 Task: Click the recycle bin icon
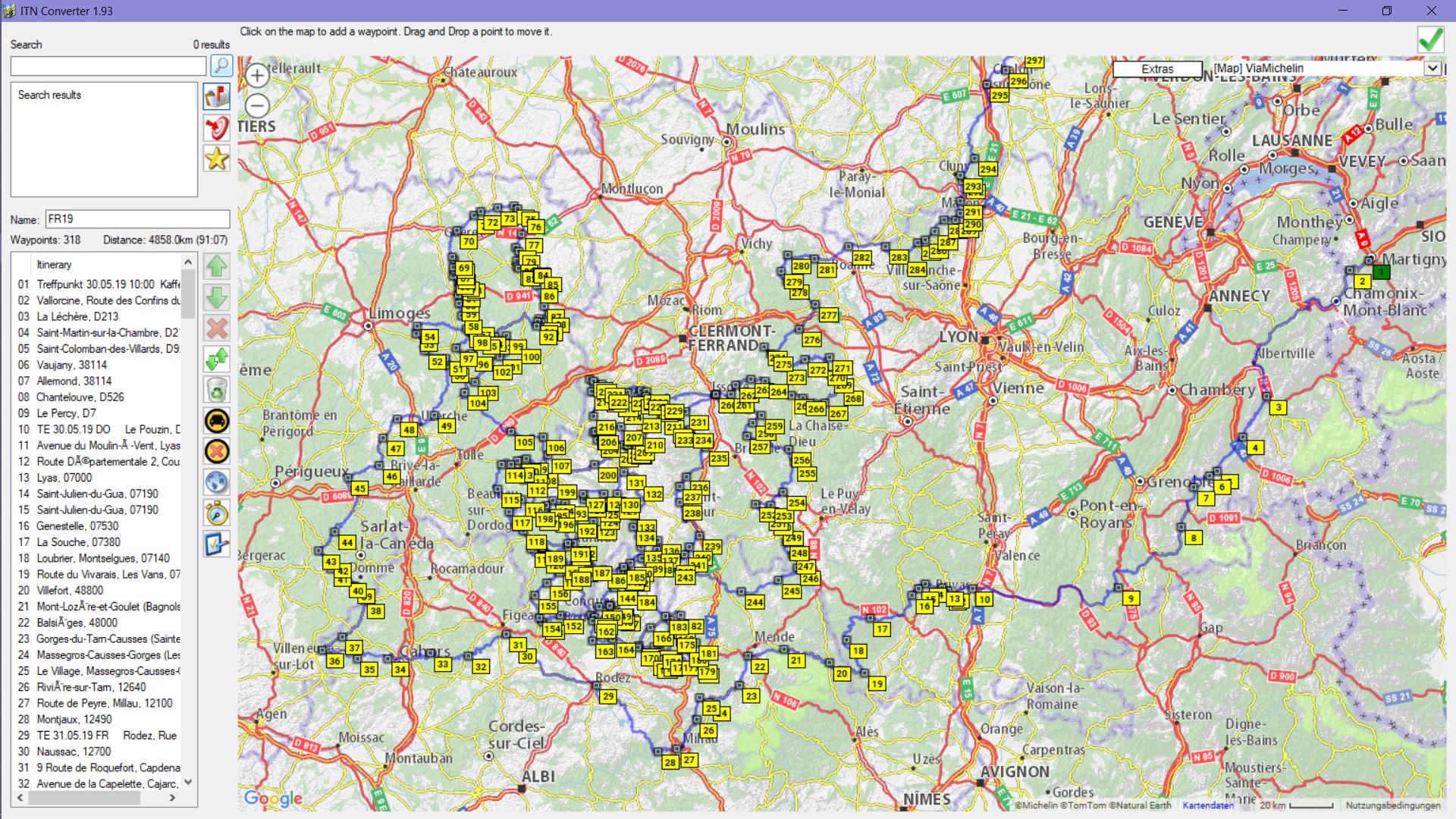coord(217,390)
